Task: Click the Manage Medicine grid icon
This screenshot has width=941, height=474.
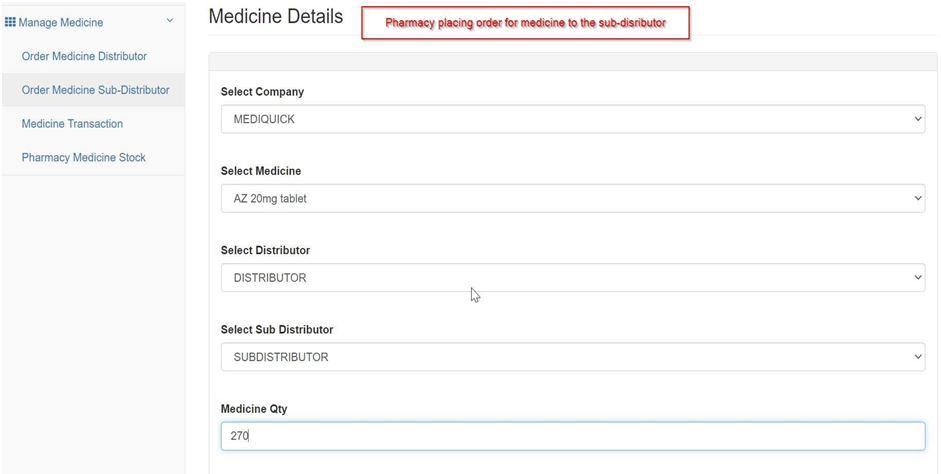Action: click(x=10, y=22)
